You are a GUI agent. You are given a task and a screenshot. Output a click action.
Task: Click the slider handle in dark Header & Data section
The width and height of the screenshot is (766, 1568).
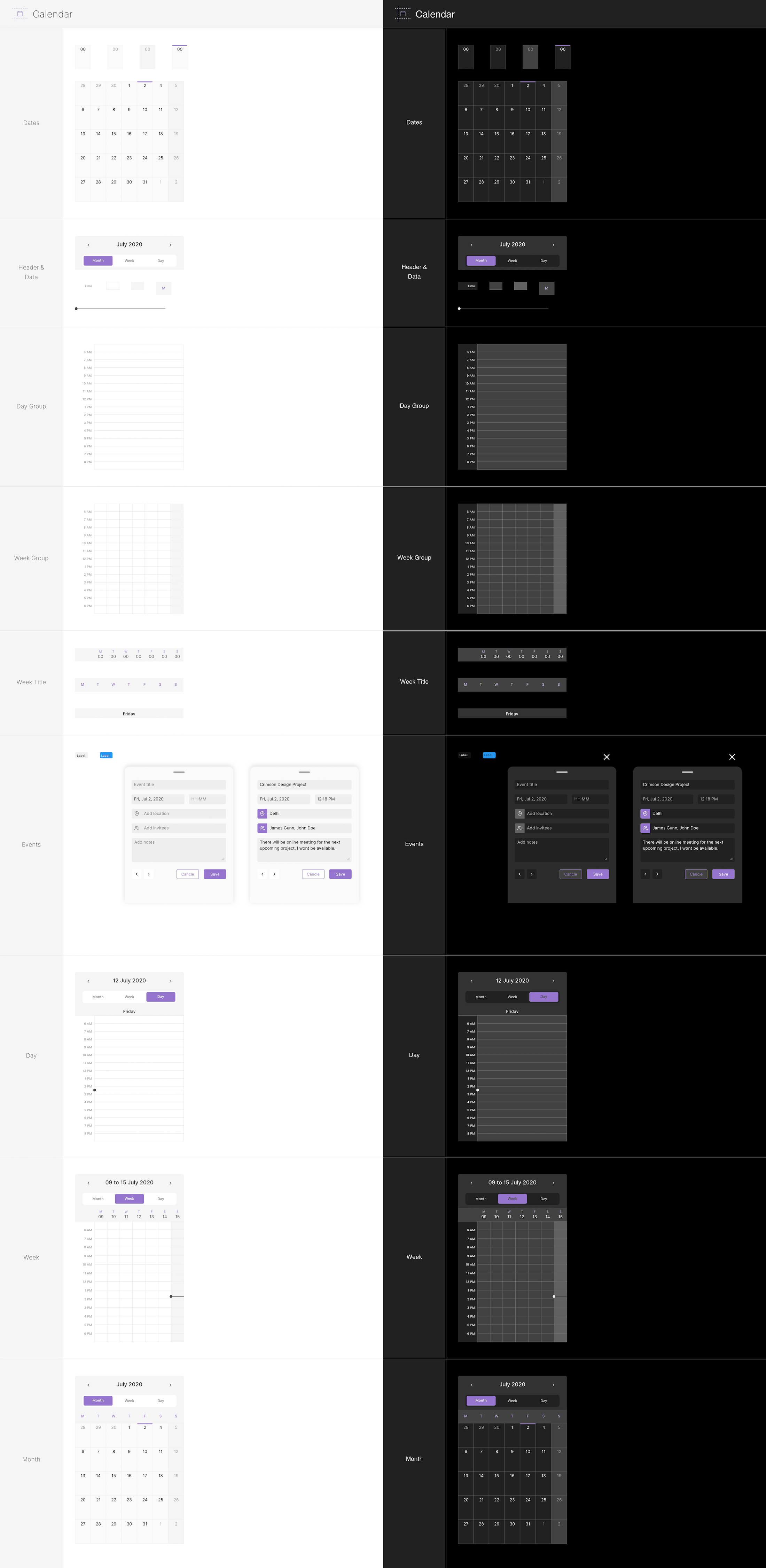(459, 309)
